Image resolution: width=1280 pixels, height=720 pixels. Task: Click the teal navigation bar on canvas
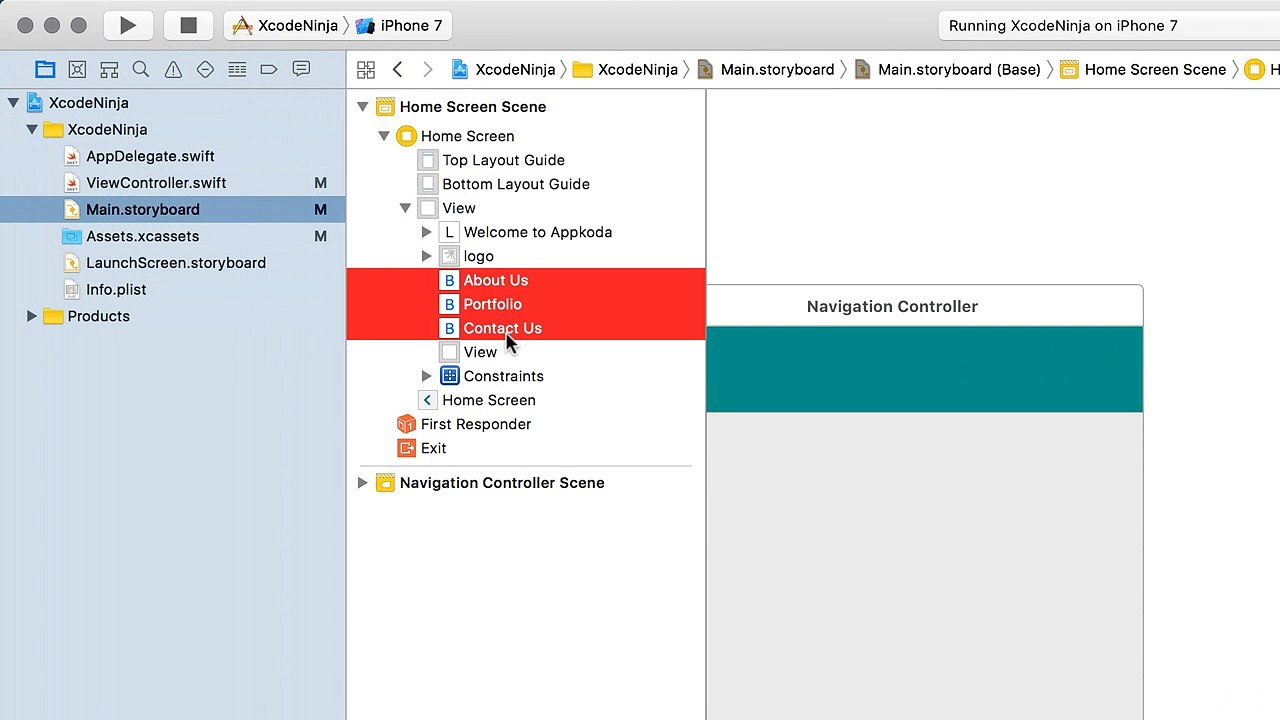924,369
